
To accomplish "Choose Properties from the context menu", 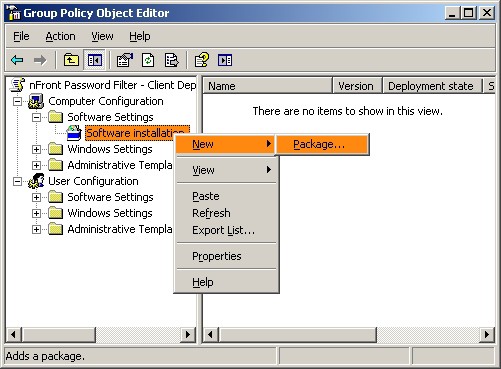I will coord(226,256).
